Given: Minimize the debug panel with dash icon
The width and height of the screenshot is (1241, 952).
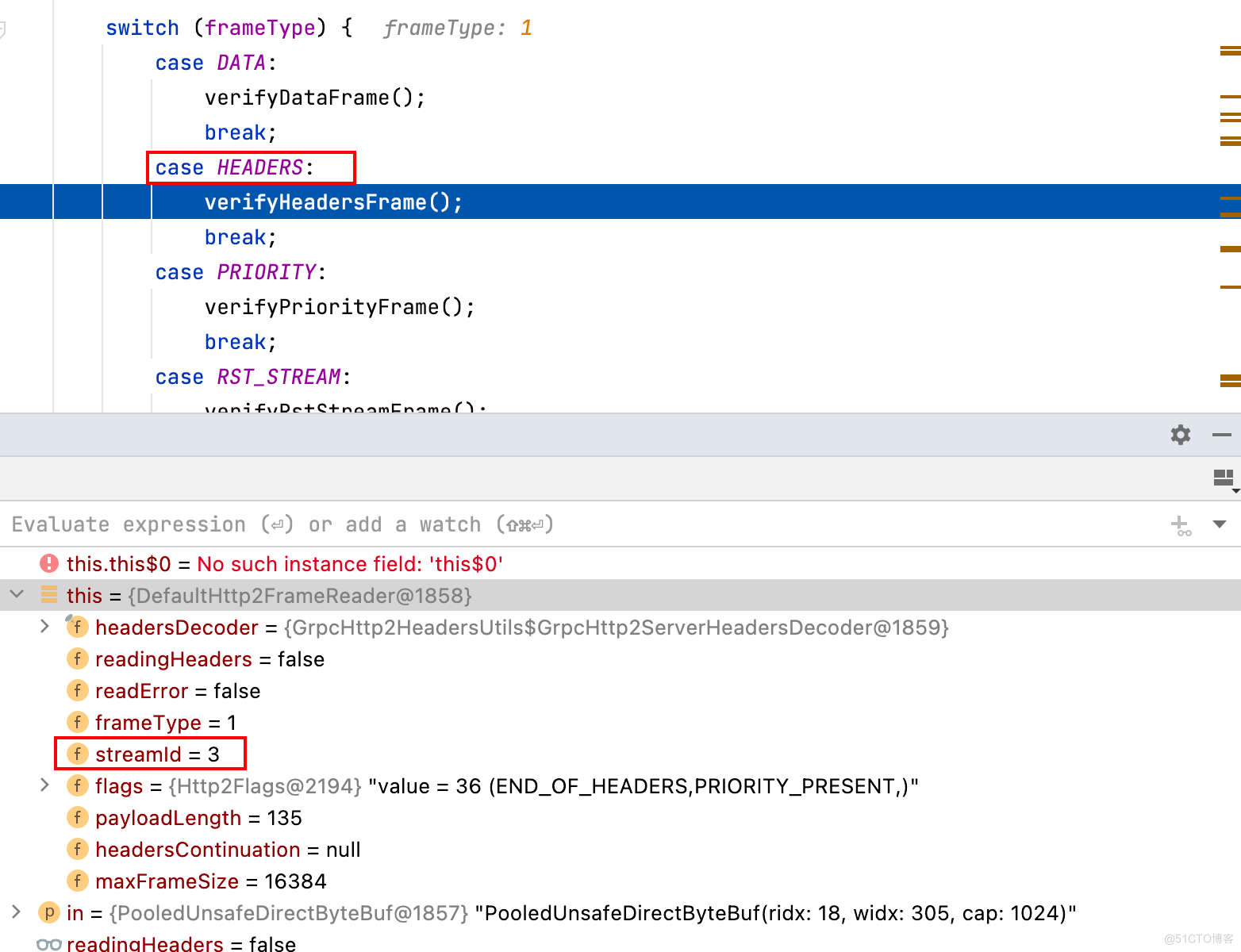Looking at the screenshot, I should (1222, 435).
